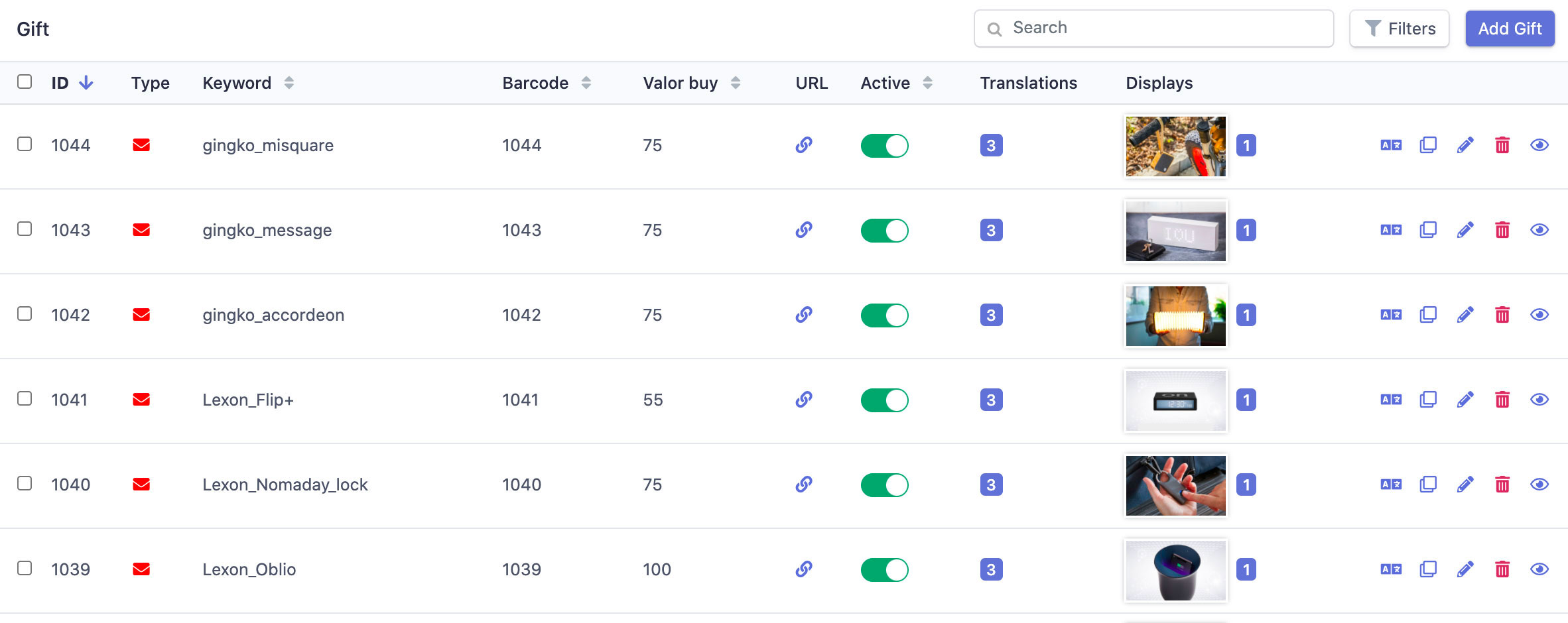
Task: Open translations icon for Lexon_Flip+ row
Action: click(x=1391, y=400)
